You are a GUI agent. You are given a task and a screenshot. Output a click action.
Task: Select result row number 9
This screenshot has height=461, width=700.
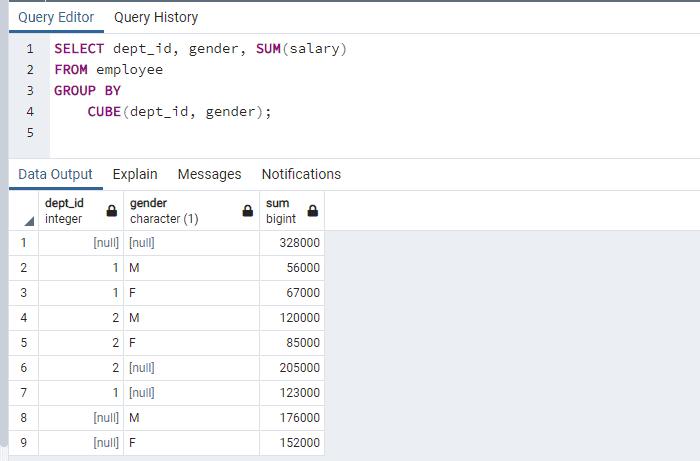click(23, 443)
